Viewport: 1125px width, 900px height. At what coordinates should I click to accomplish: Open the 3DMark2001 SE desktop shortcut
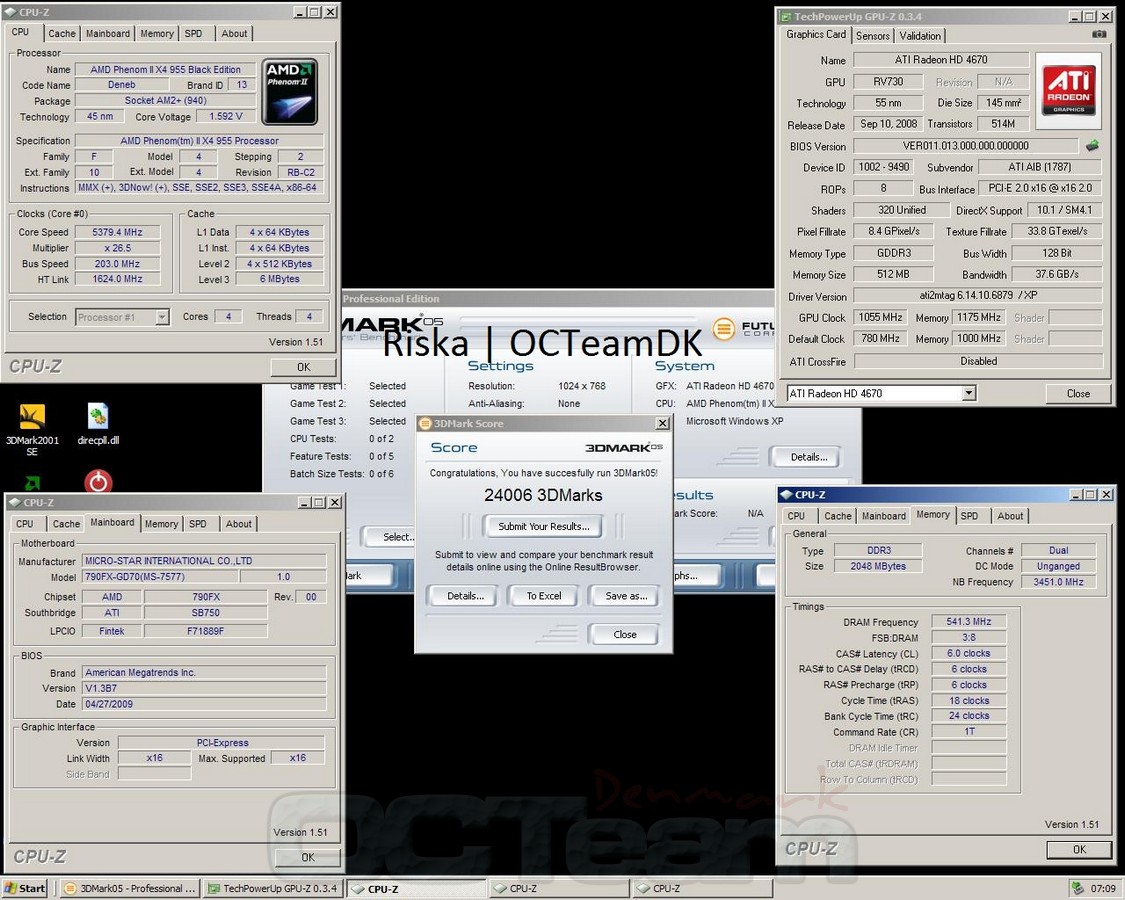(x=32, y=429)
